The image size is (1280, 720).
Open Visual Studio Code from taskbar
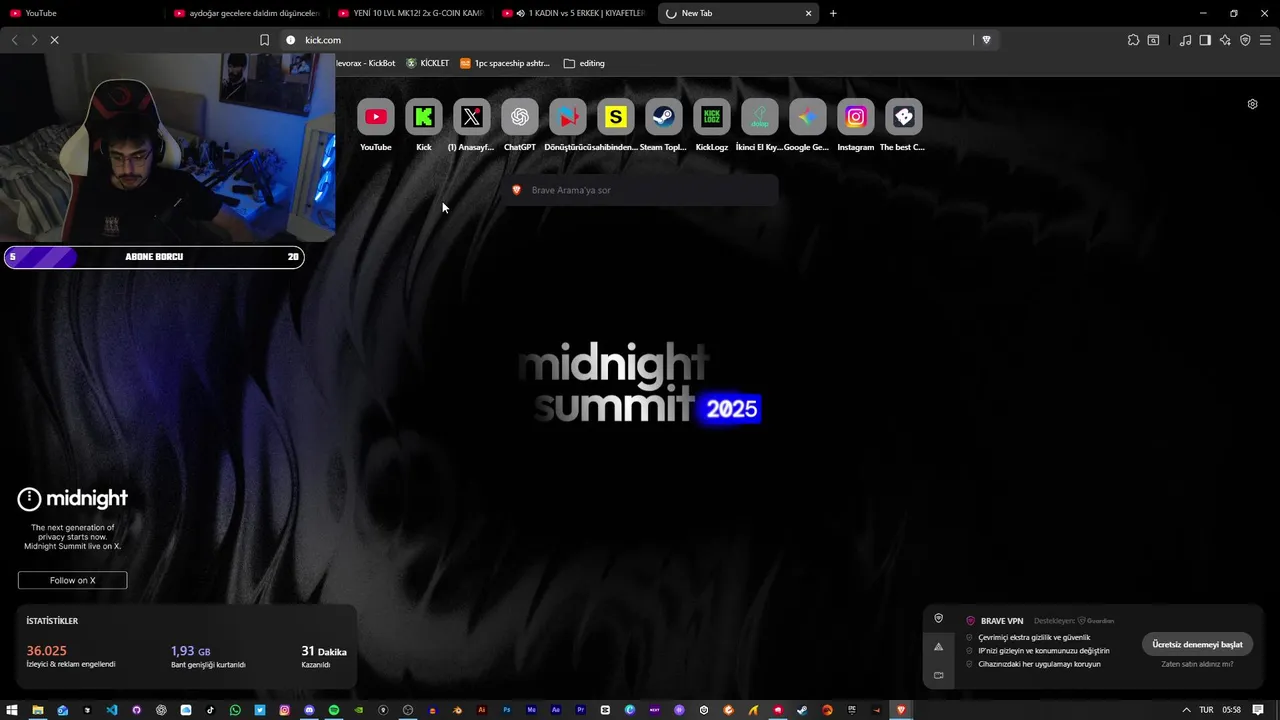coord(112,710)
